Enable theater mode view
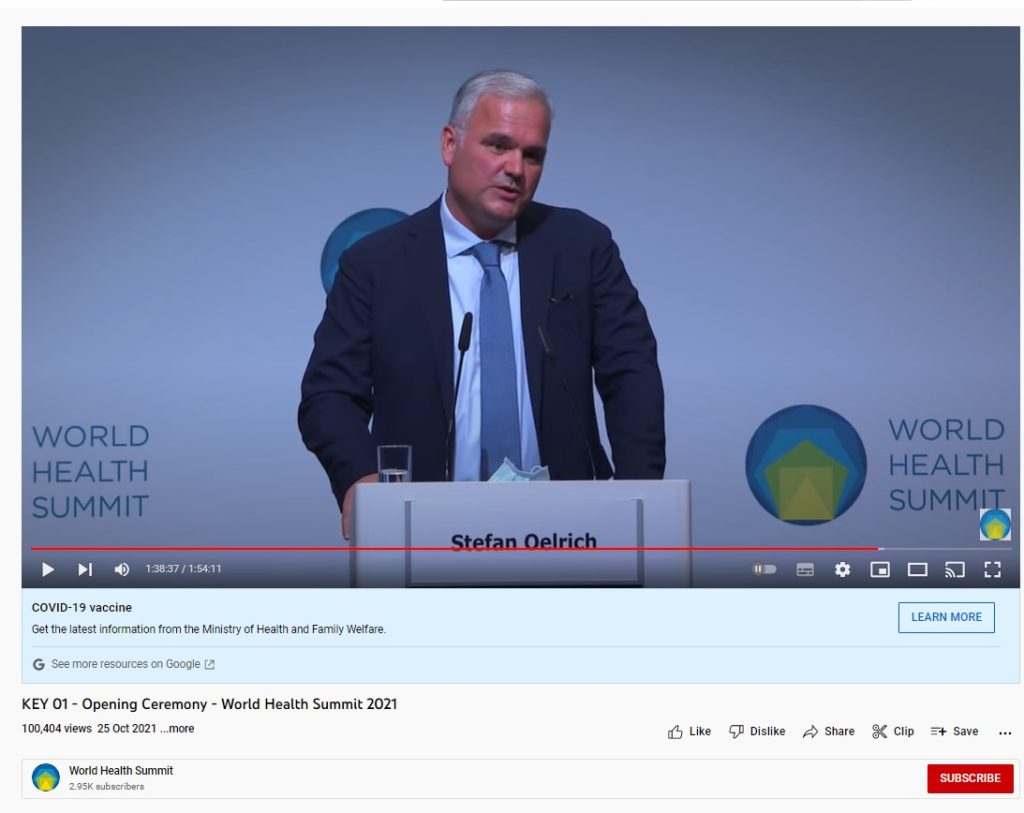Viewport: 1024px width, 813px height. click(917, 569)
